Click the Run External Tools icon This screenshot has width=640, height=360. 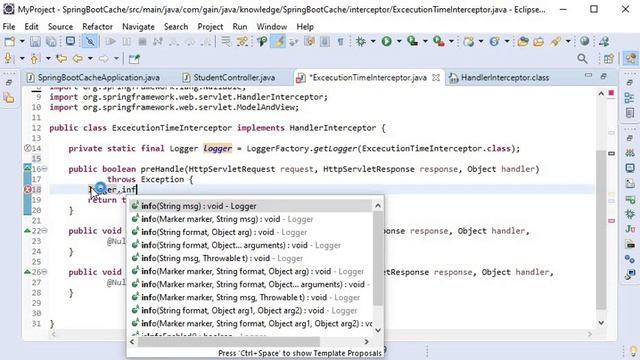pyautogui.click(x=439, y=41)
